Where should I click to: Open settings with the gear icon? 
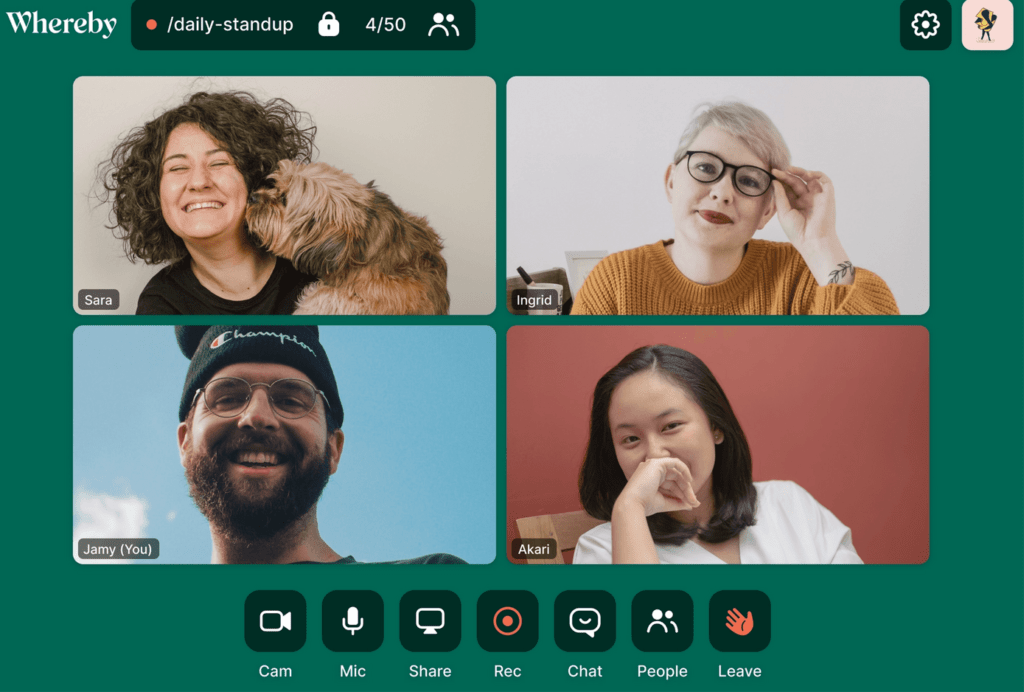[925, 25]
